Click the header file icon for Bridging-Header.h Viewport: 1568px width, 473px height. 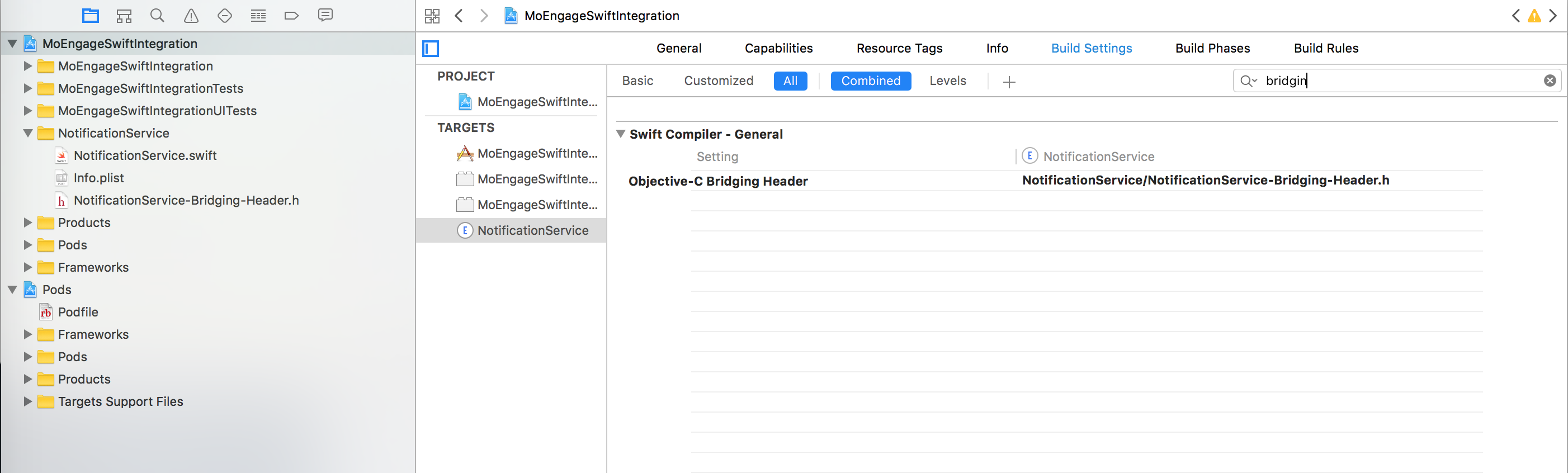click(62, 200)
